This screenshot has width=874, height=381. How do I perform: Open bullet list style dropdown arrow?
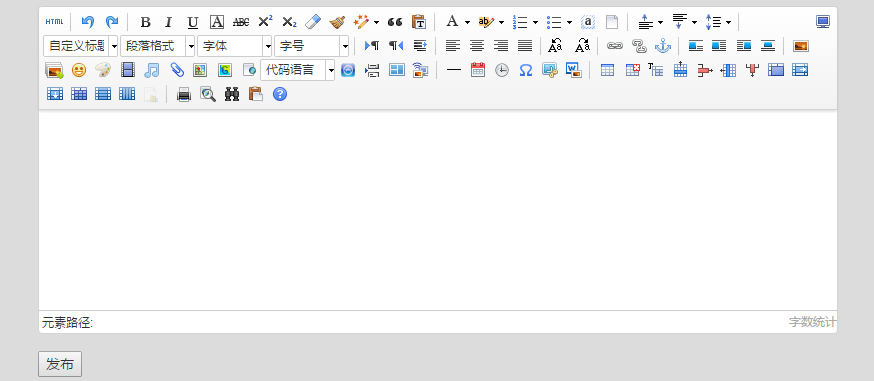click(x=569, y=22)
